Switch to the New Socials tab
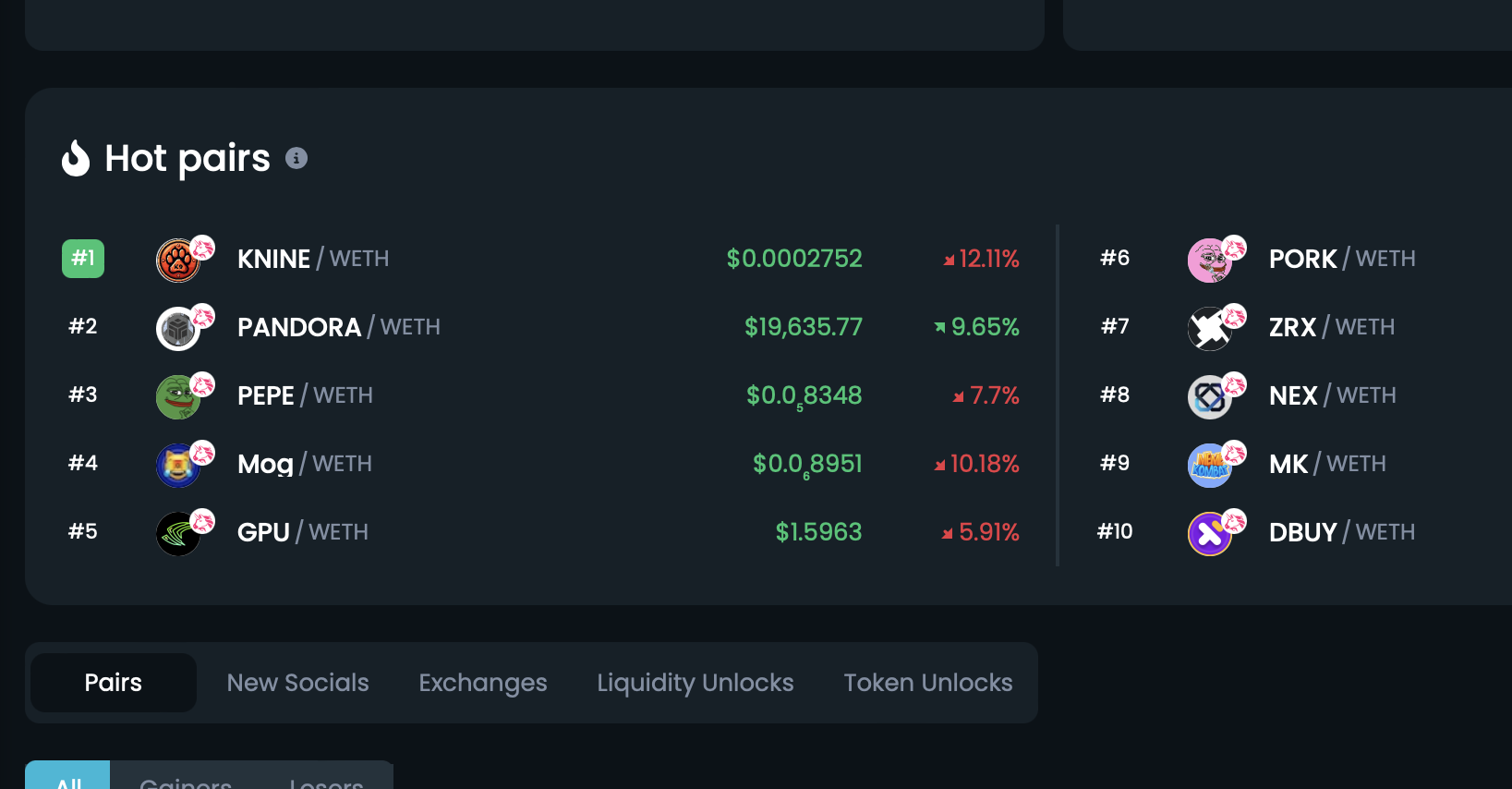1512x789 pixels. [x=297, y=683]
